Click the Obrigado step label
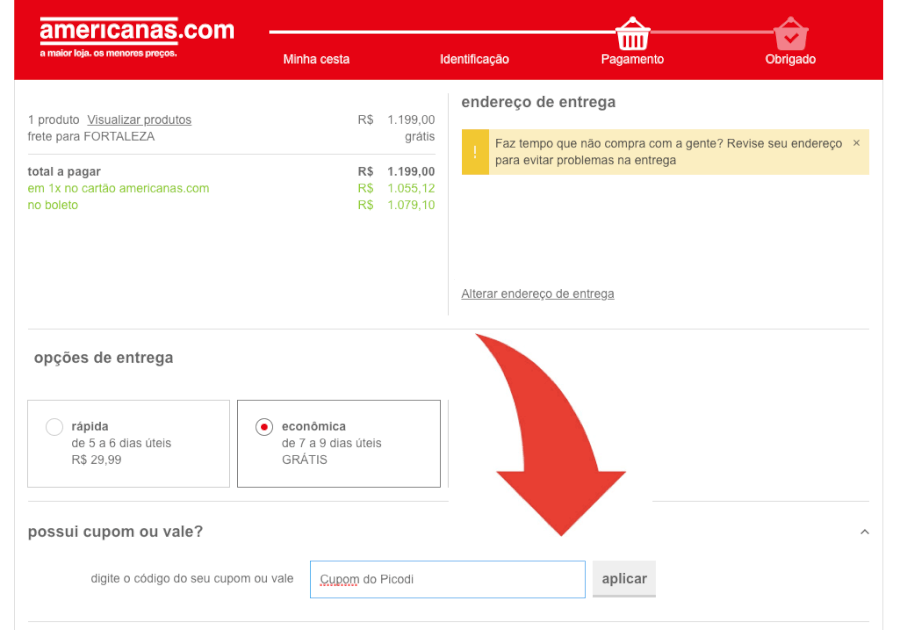 pos(790,59)
